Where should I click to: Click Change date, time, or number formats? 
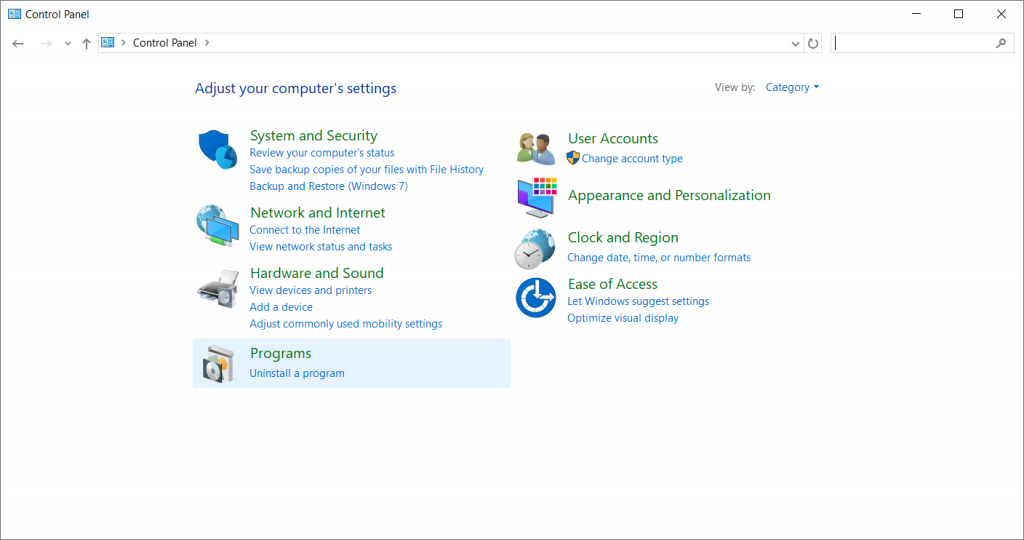pyautogui.click(x=659, y=257)
